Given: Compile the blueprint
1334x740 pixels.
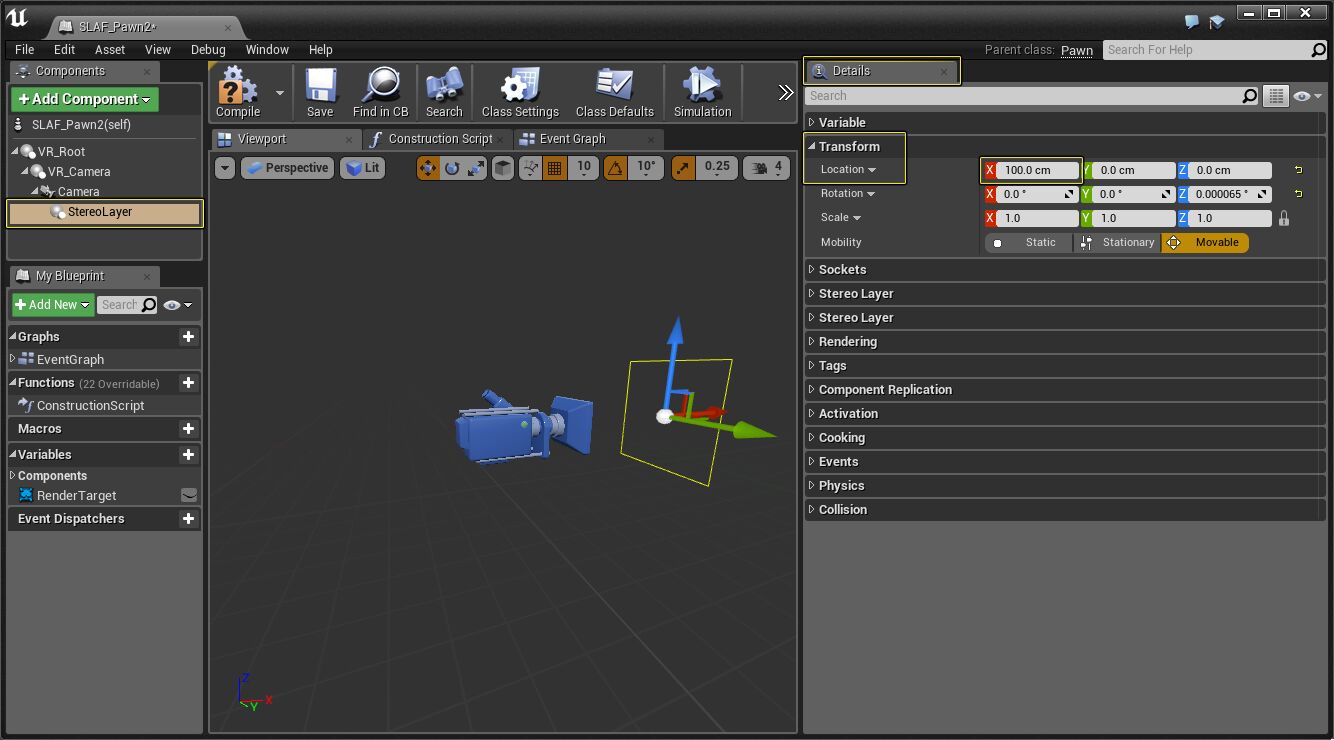Looking at the screenshot, I should tap(237, 92).
